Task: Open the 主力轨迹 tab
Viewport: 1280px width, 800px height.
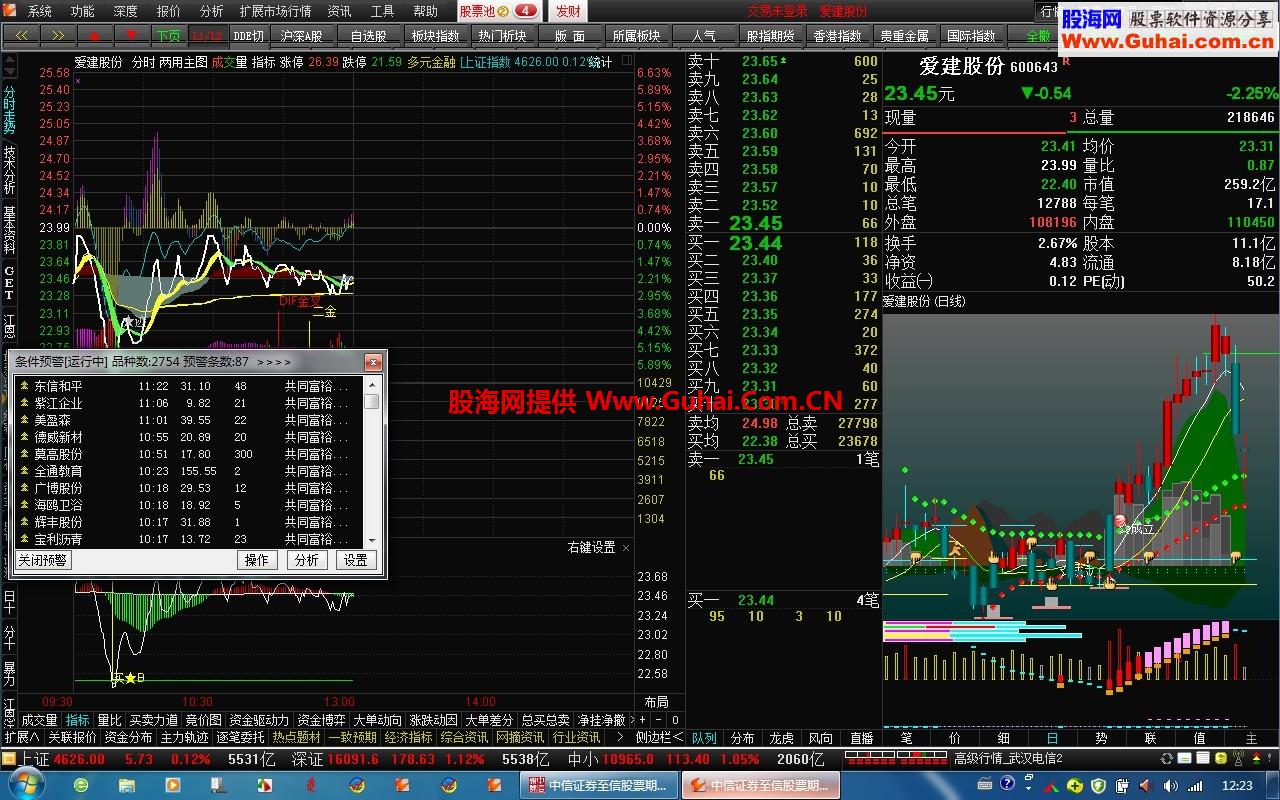Action: [185, 737]
